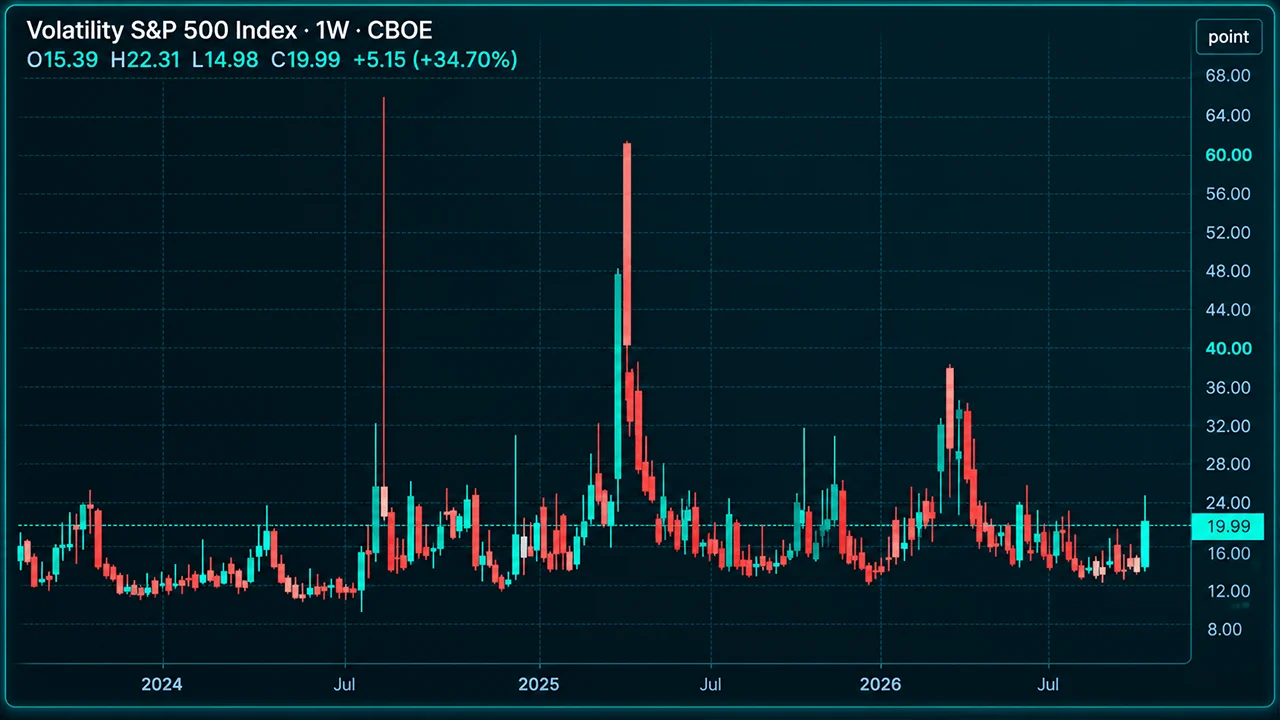Select the open value O15.39
1280x720 pixels.
(62, 60)
